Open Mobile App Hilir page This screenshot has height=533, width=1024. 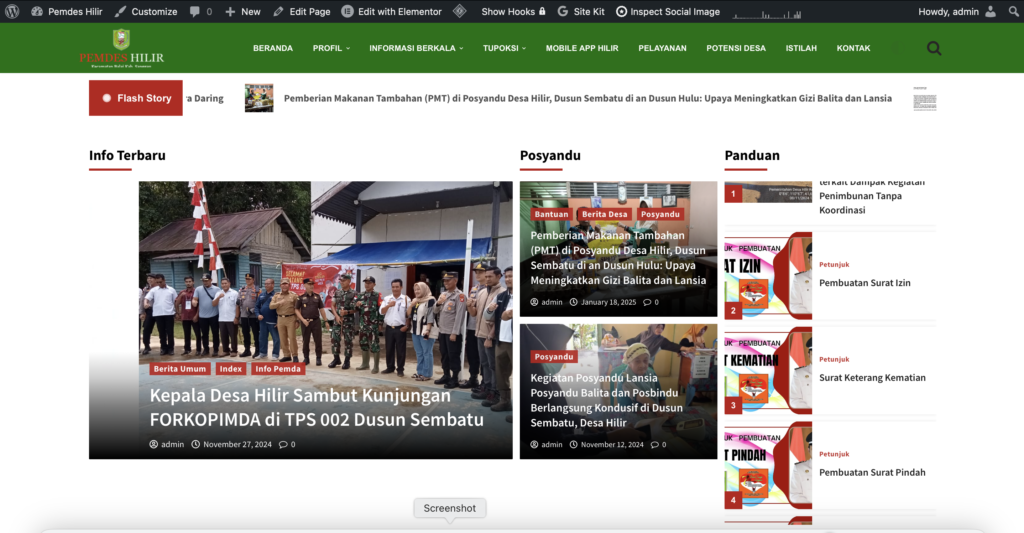582,48
